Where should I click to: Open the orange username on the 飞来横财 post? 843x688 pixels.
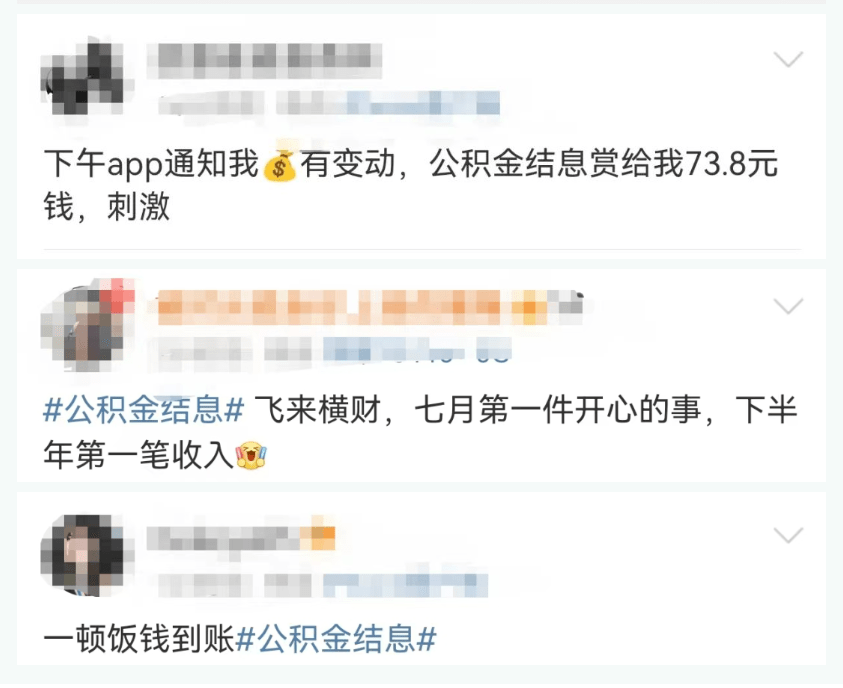332,307
